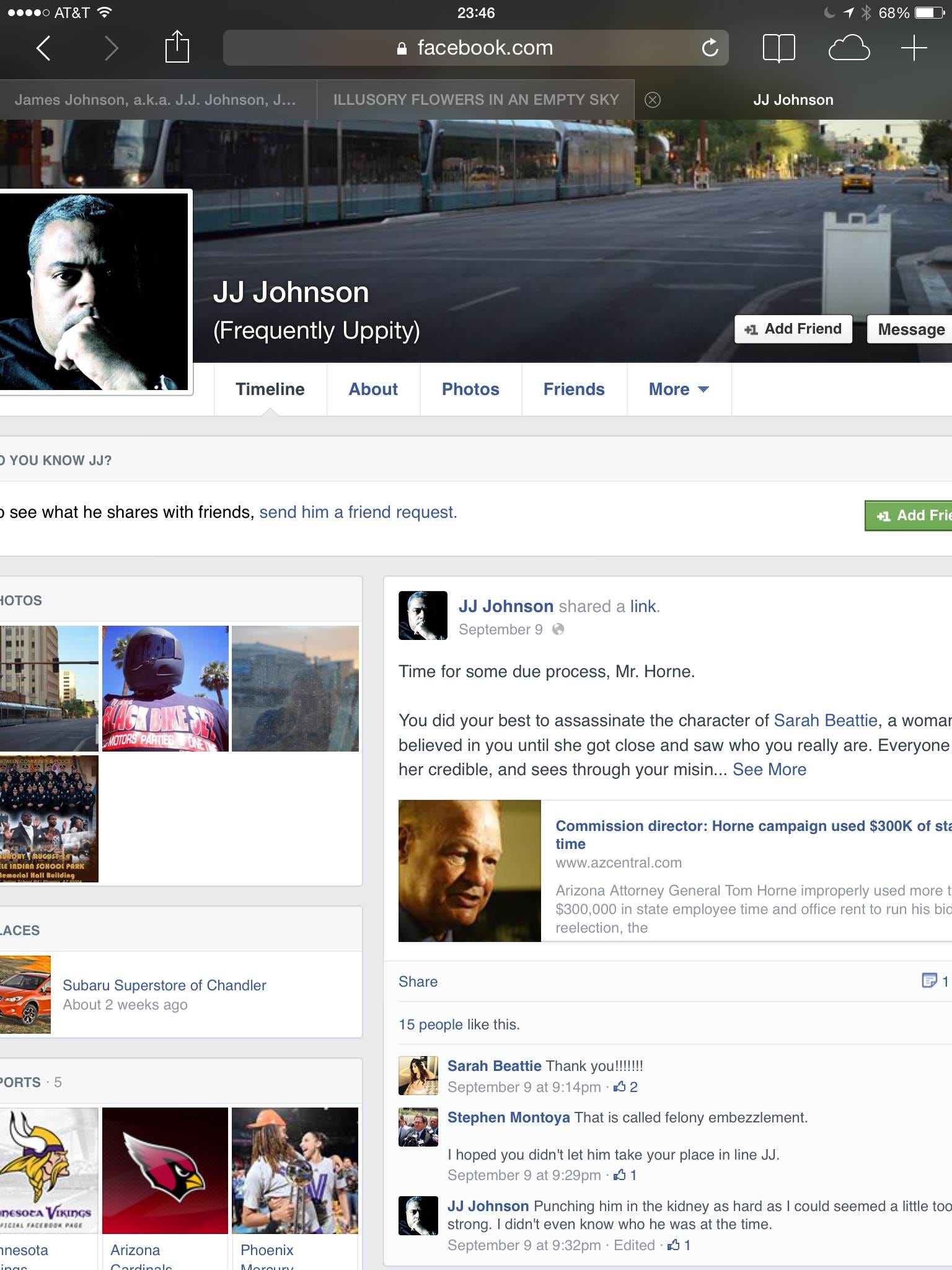Click the Edited link on JJ's comment
This screenshot has width=952, height=1270.
pos(634,1245)
